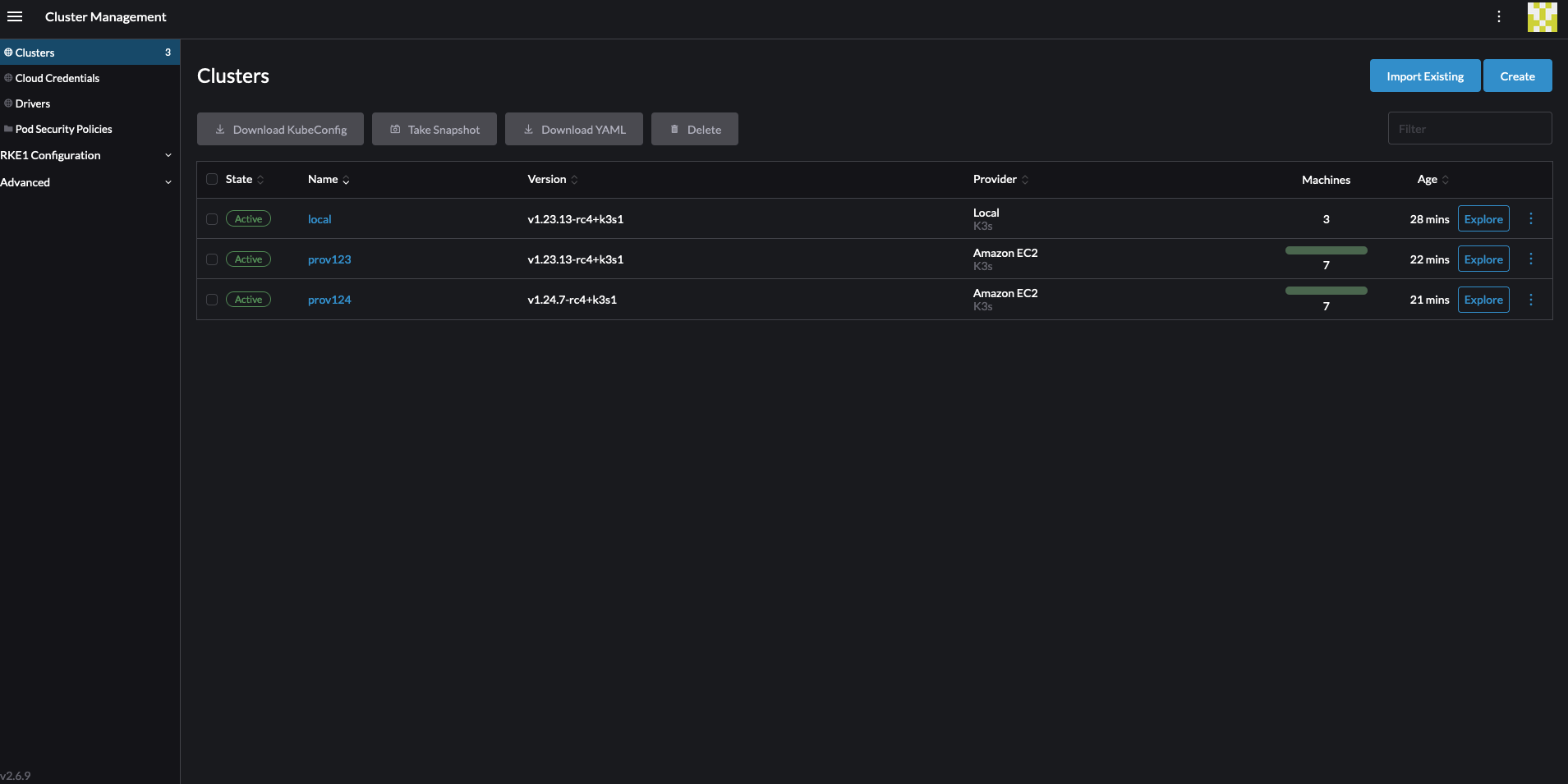Open the prov124 cluster link

tap(329, 299)
